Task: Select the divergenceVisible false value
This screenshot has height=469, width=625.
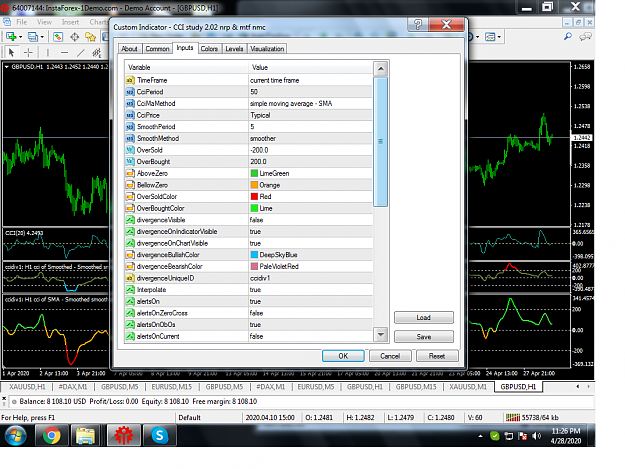Action: pos(311,220)
